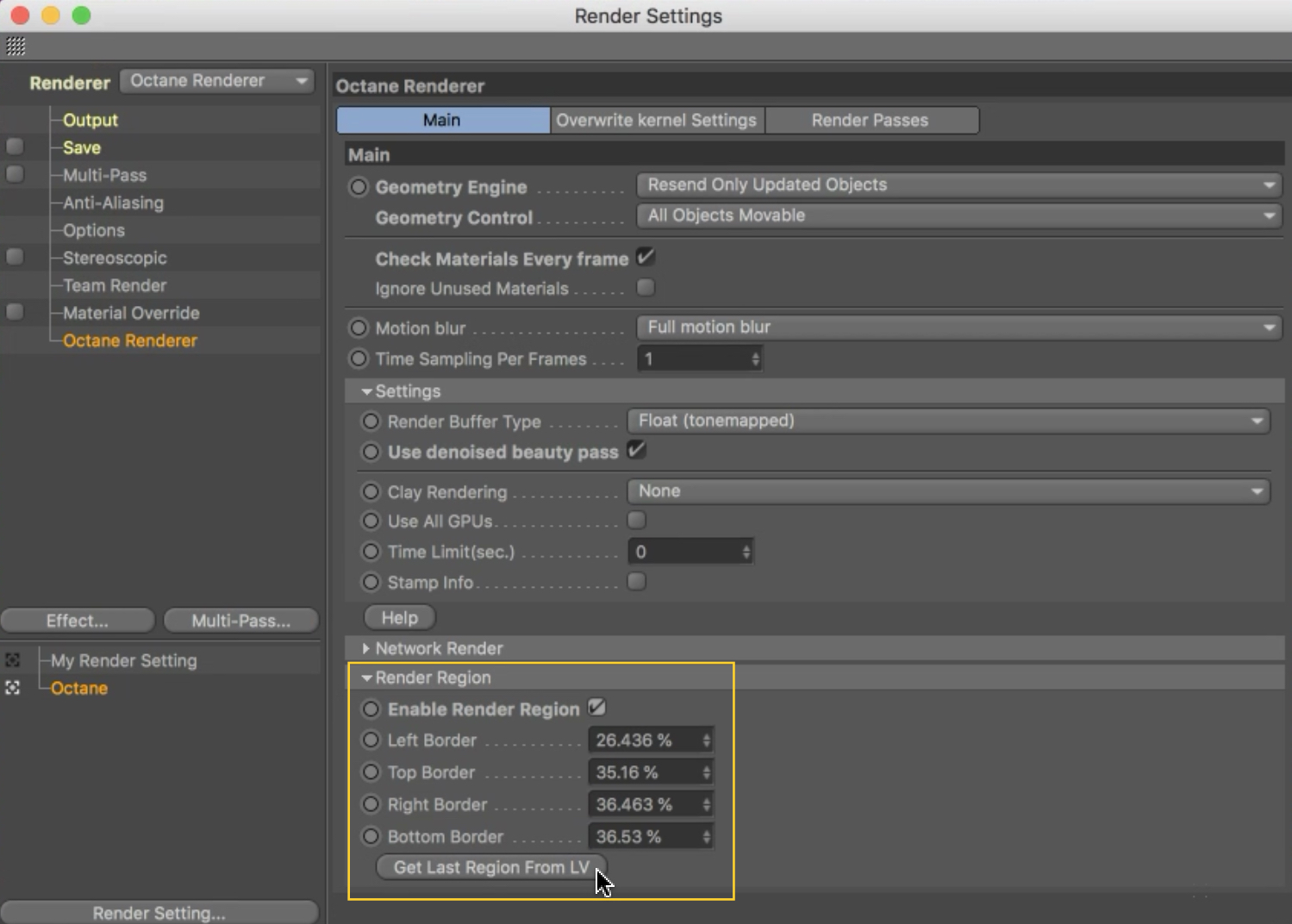The image size is (1292, 924).
Task: Select Options in the settings tree
Action: 94,230
